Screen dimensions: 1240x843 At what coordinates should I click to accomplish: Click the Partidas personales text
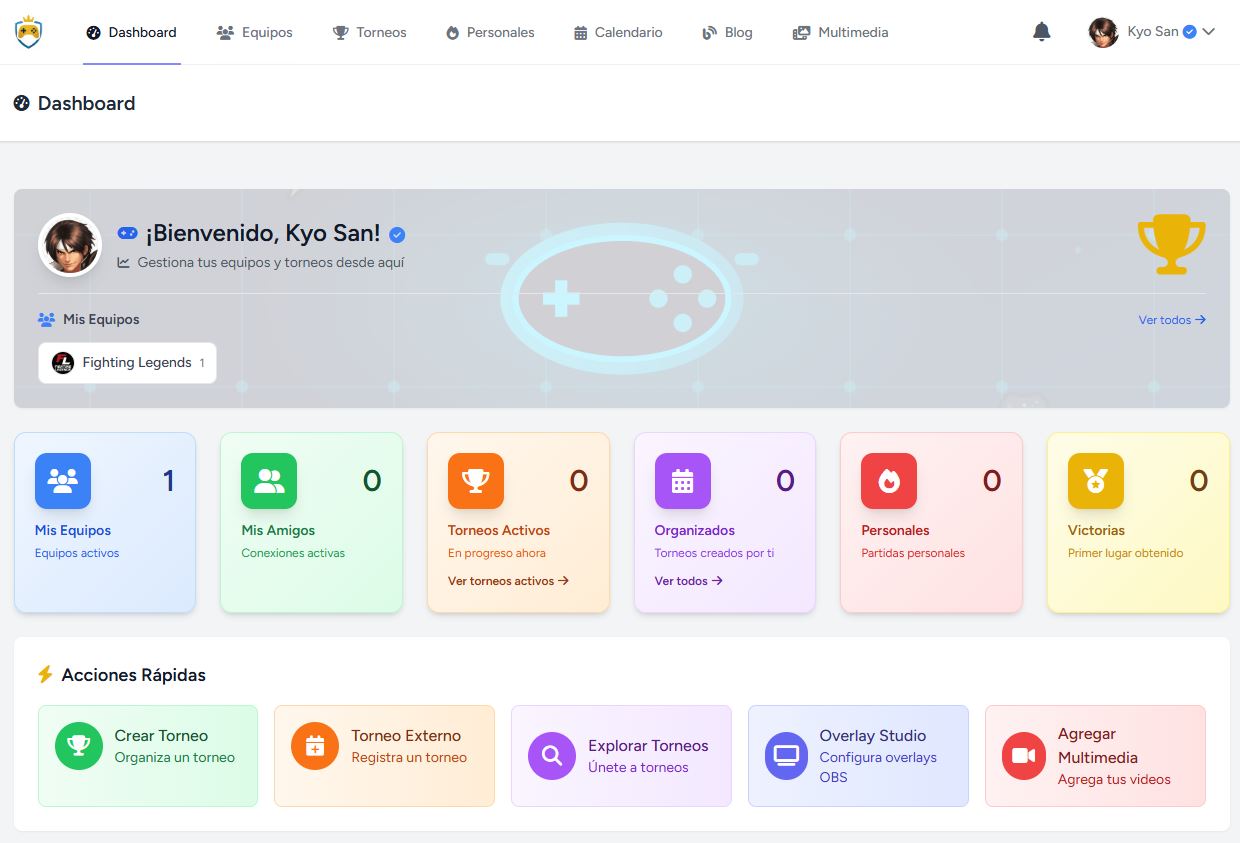pos(913,553)
